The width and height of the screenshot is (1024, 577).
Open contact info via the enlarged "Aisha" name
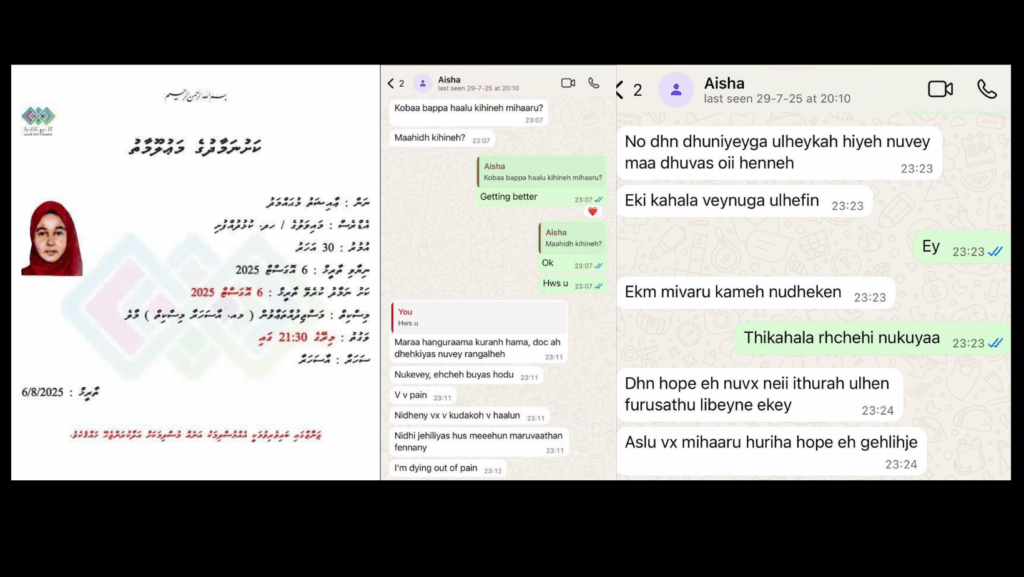727,82
